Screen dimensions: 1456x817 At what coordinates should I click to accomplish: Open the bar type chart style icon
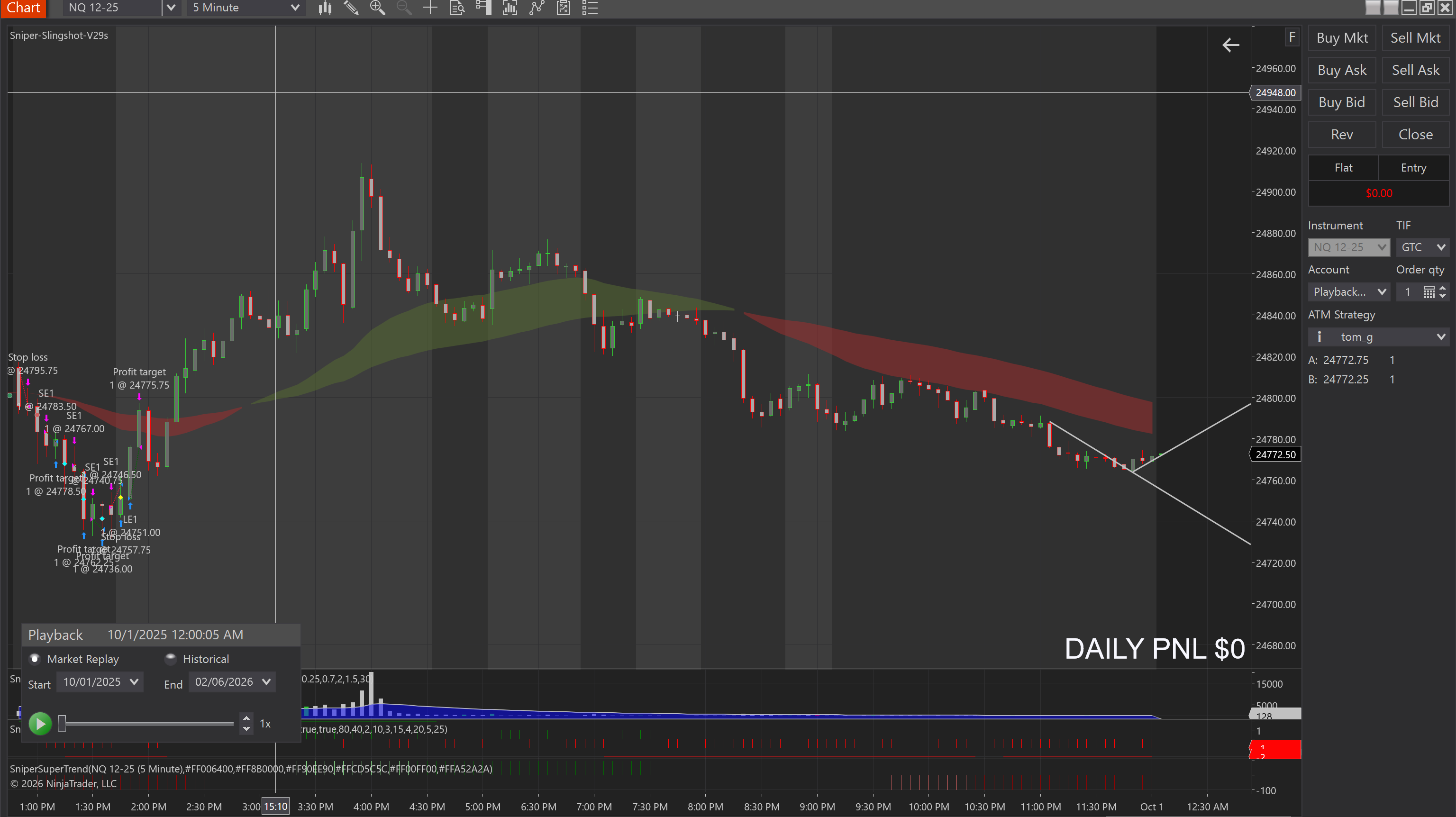325,8
